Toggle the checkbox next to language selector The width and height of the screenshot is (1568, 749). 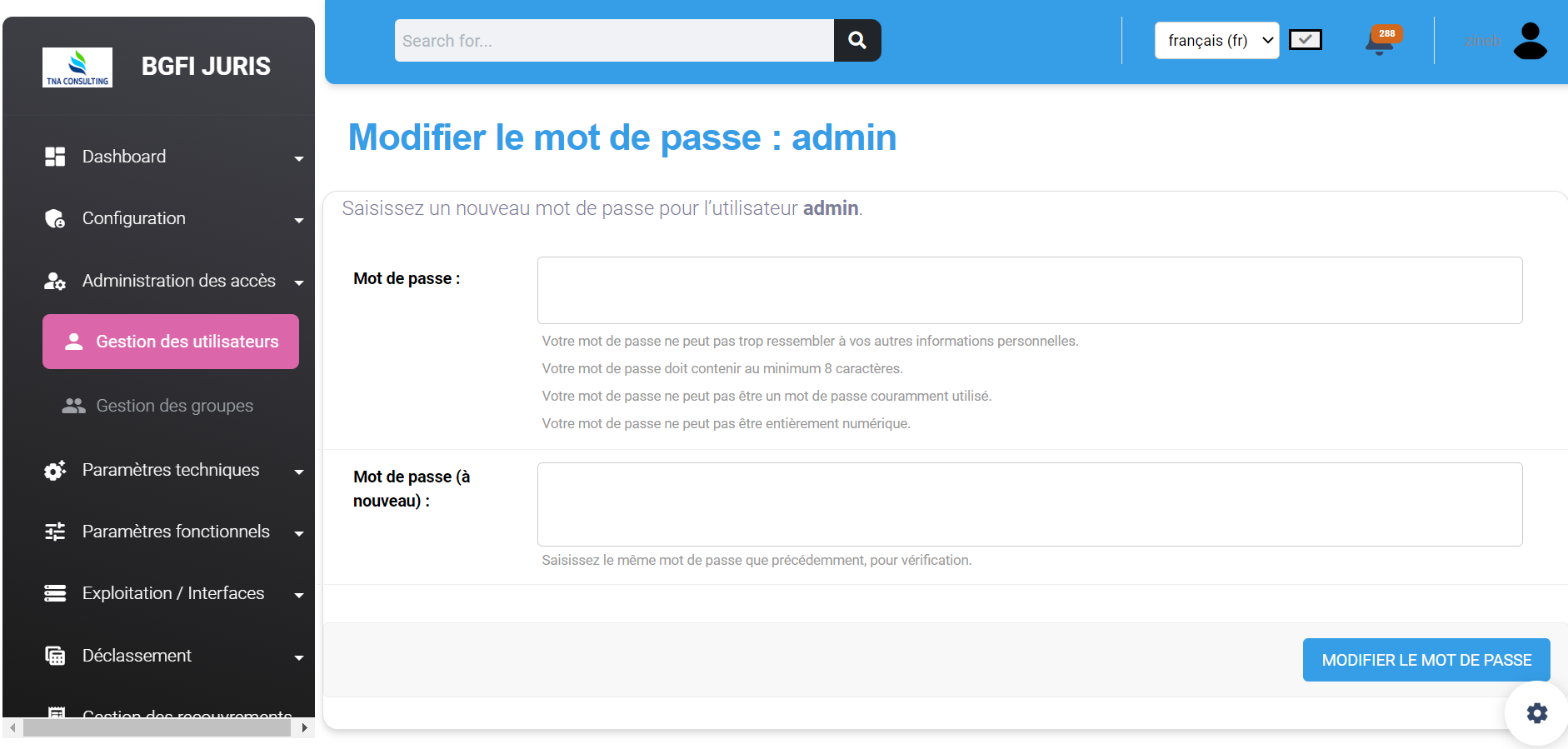[1305, 40]
